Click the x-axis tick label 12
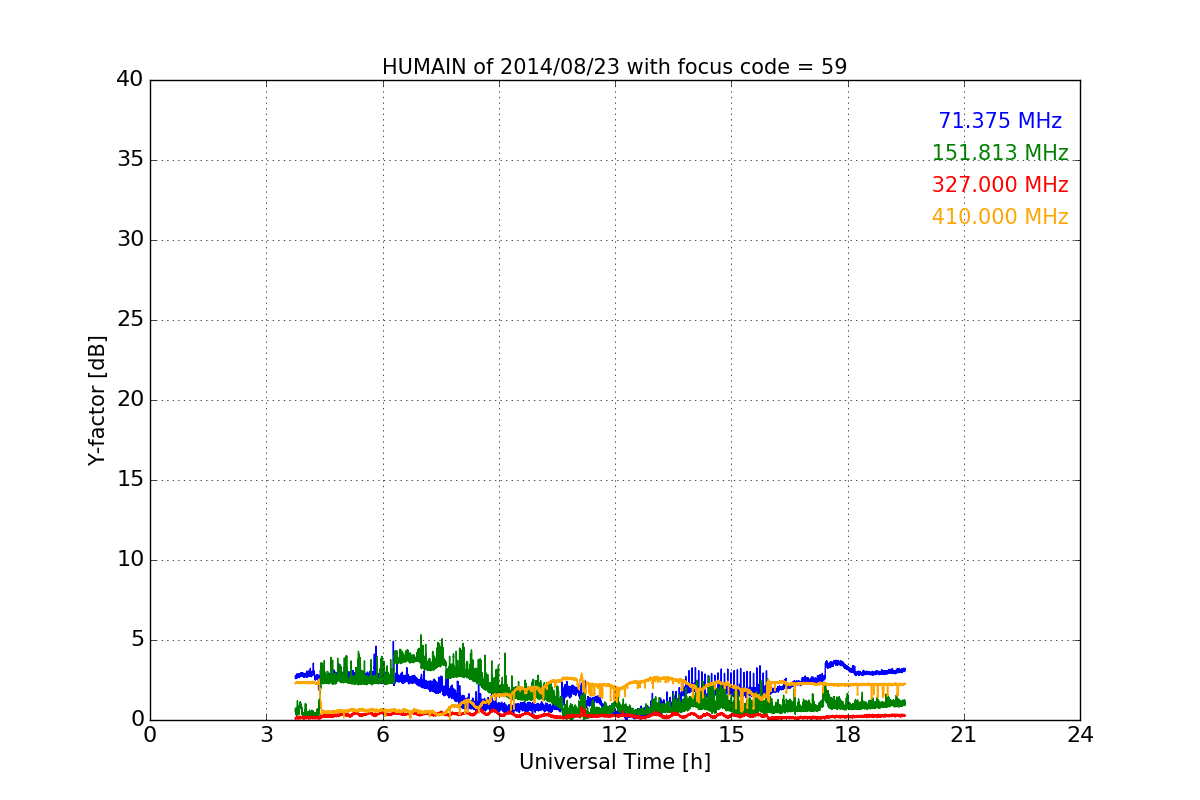The height and width of the screenshot is (800, 1200). click(x=615, y=735)
